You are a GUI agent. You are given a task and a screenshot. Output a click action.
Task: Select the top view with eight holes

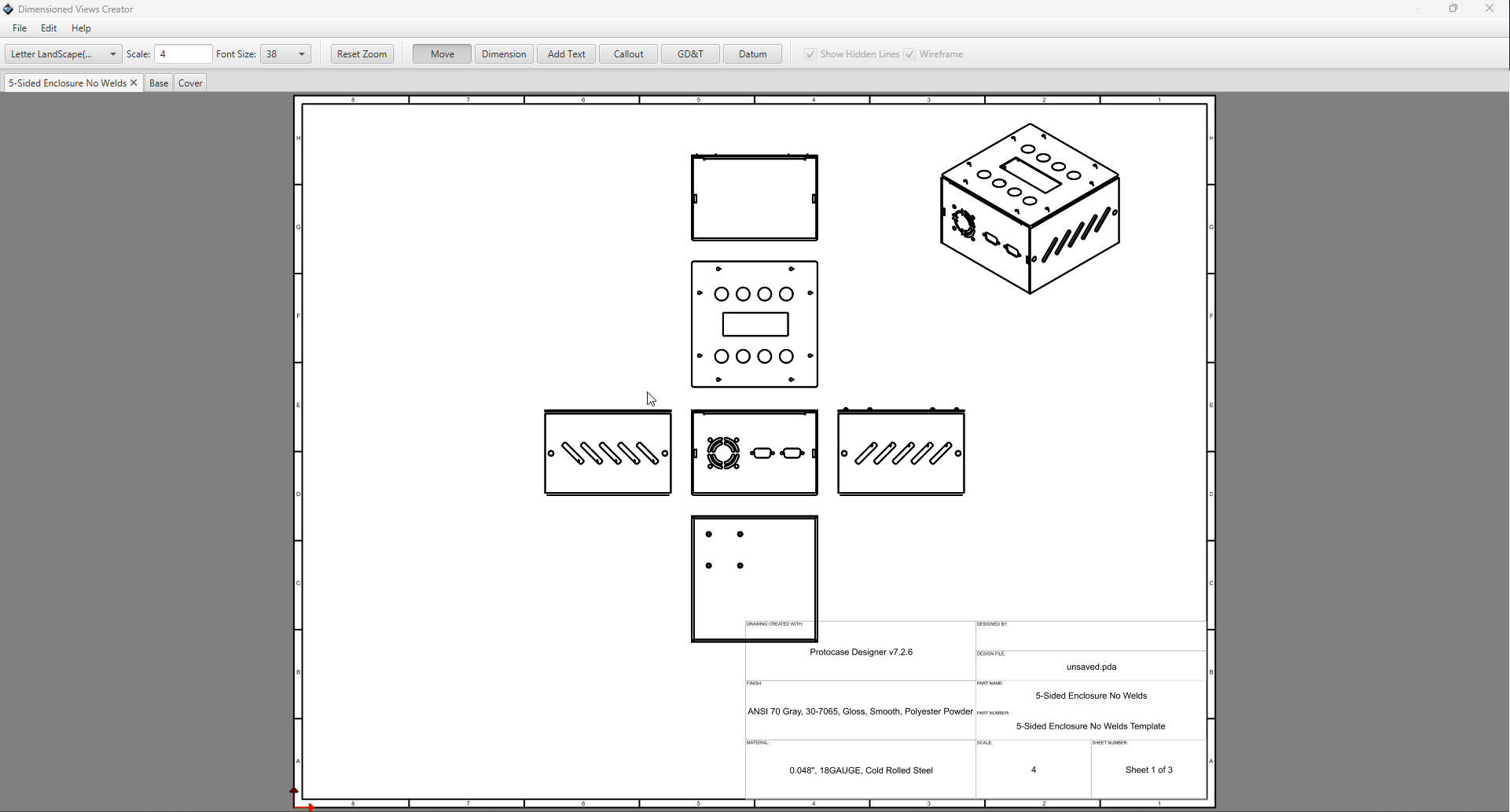tap(754, 325)
